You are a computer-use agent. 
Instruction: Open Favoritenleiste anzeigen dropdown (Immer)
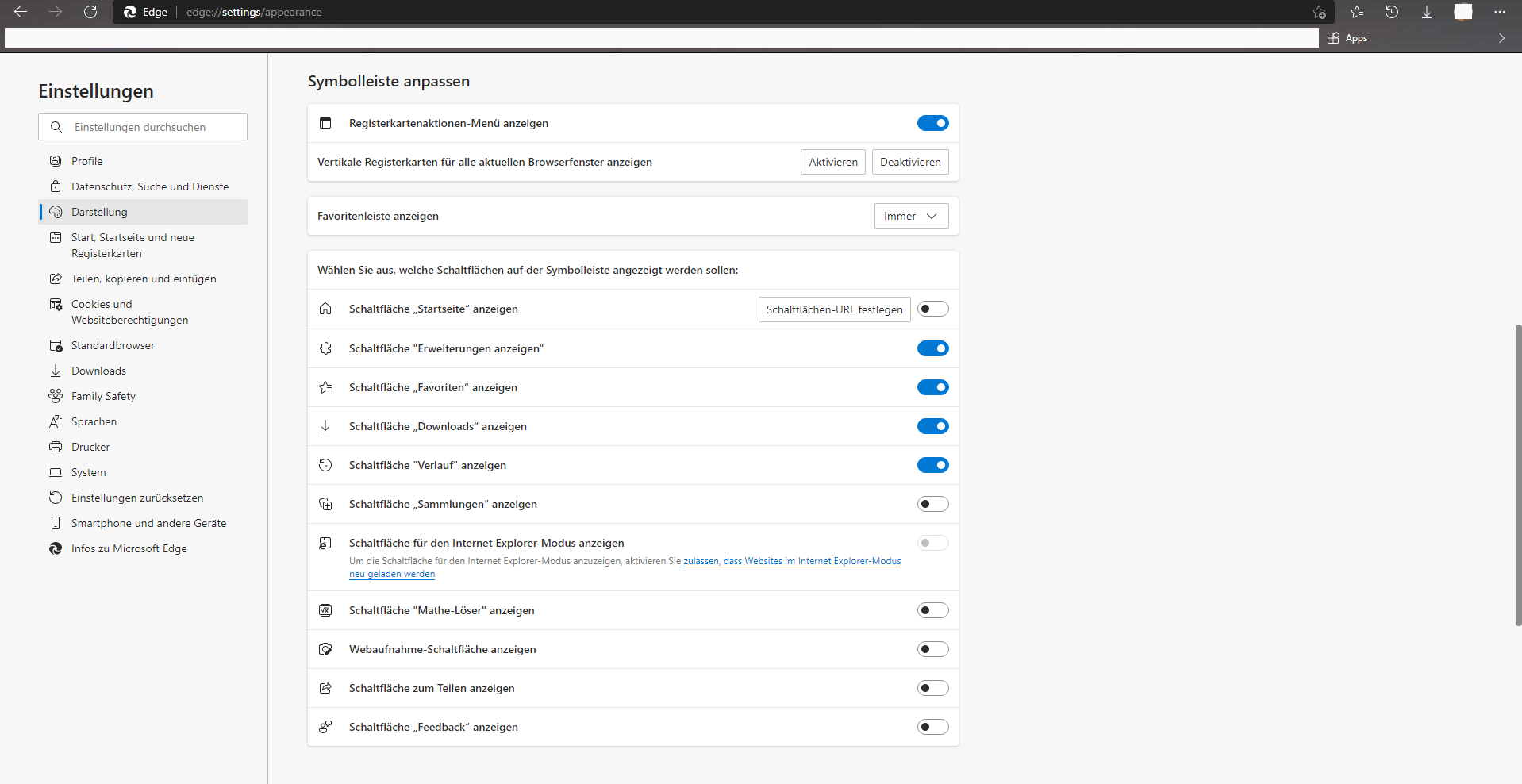[x=911, y=216]
